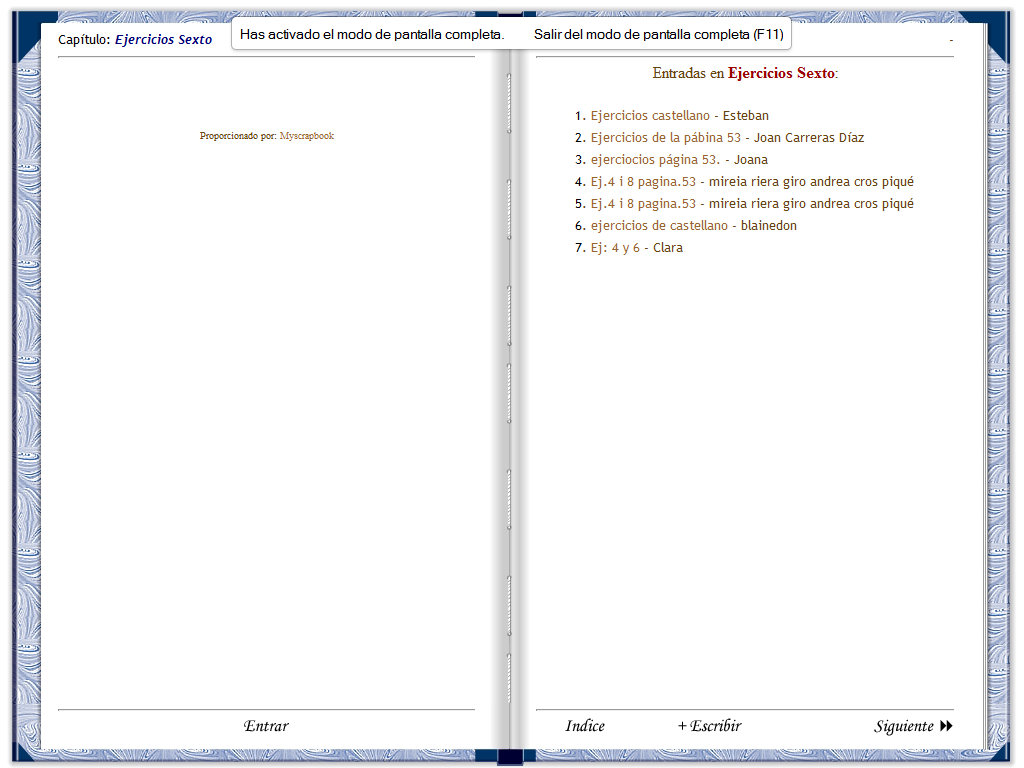Screen dimensions: 1024x768
Task: Click the Entrar login button
Action: [266, 726]
